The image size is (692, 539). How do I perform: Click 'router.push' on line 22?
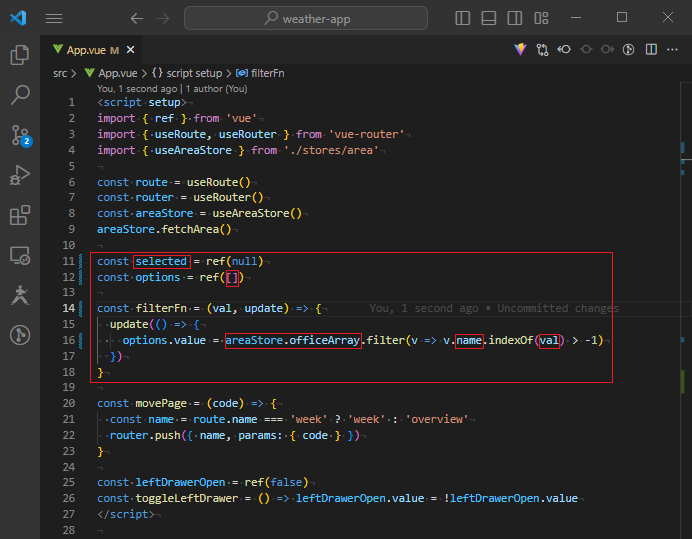tap(145, 435)
